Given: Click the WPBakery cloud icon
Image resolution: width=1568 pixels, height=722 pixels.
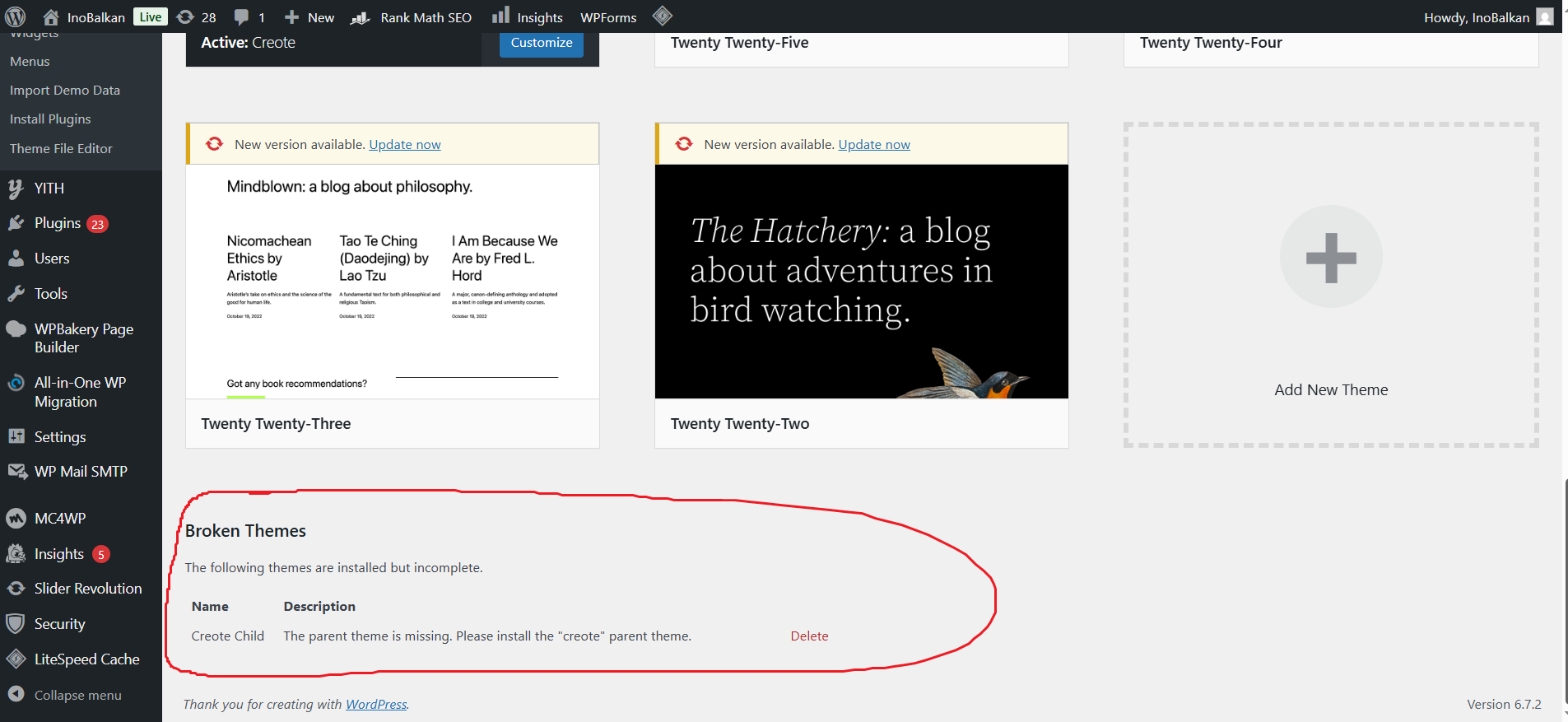Looking at the screenshot, I should (16, 329).
